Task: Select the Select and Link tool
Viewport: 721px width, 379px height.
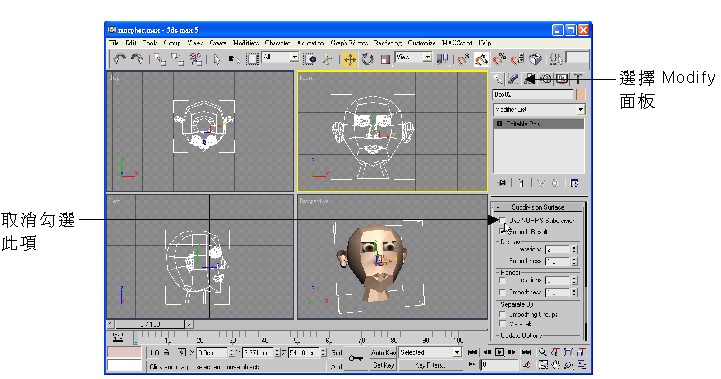Action: [x=160, y=59]
